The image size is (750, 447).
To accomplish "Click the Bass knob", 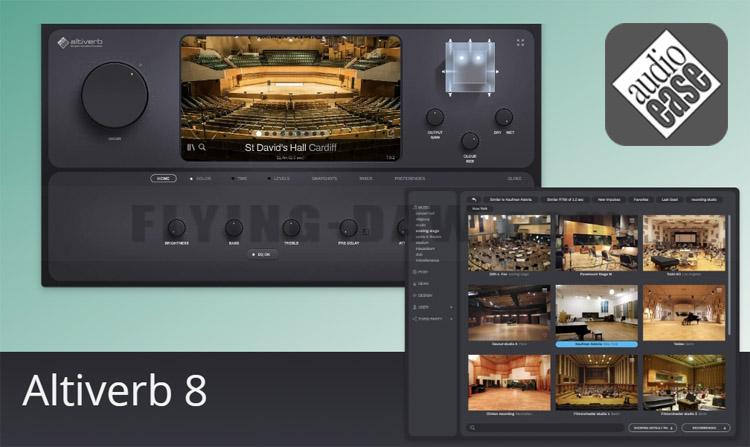I will click(x=234, y=228).
